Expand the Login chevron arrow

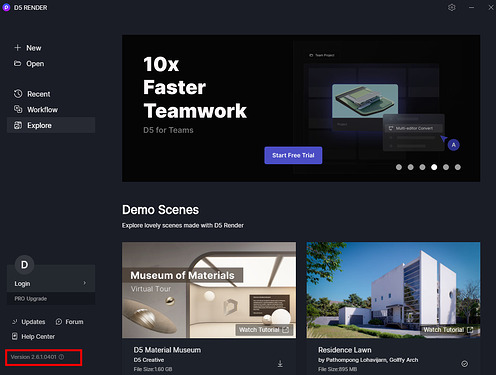pos(85,283)
